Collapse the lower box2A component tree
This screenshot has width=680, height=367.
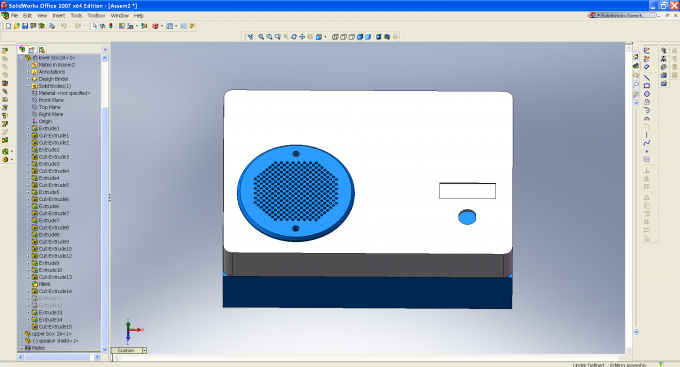coord(21,58)
